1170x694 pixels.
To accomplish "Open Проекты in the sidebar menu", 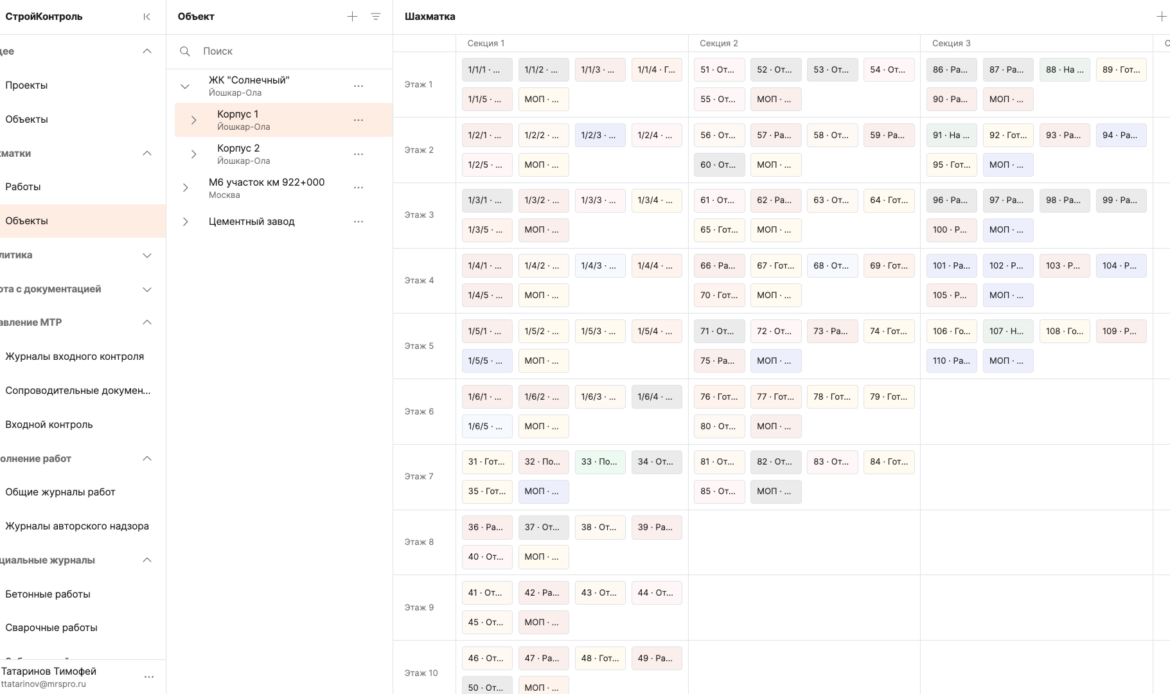I will (26, 85).
